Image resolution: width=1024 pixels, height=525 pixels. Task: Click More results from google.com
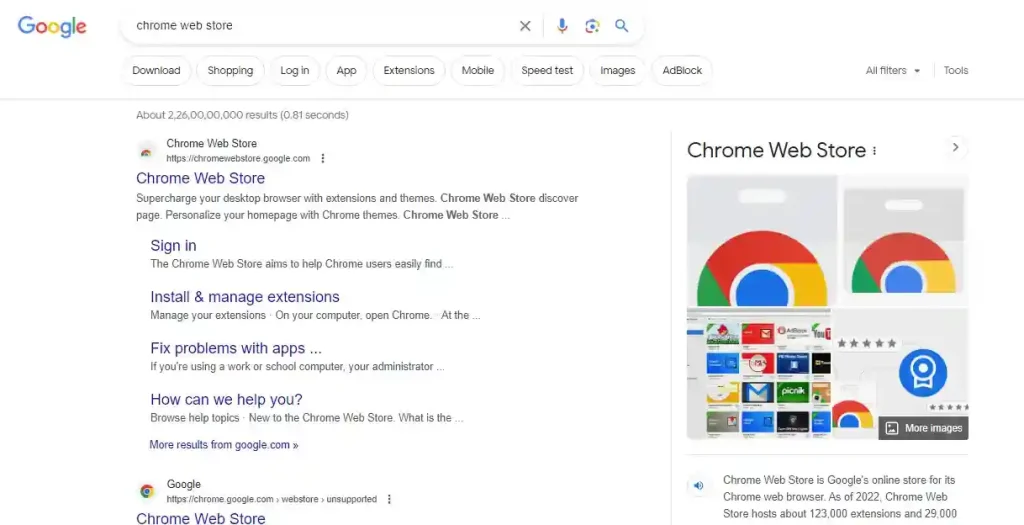click(x=223, y=445)
